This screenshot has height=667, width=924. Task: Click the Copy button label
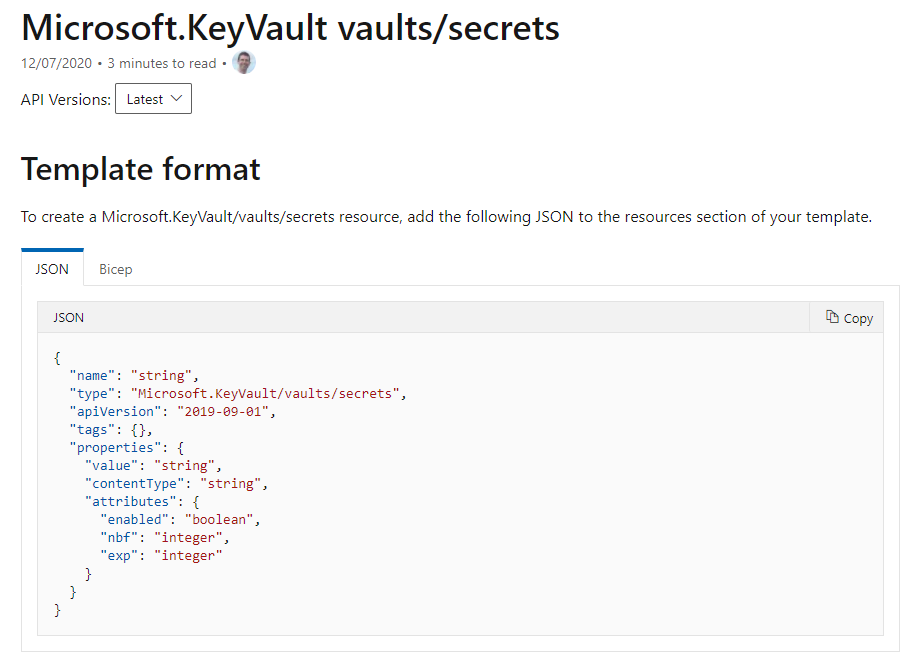click(x=856, y=317)
